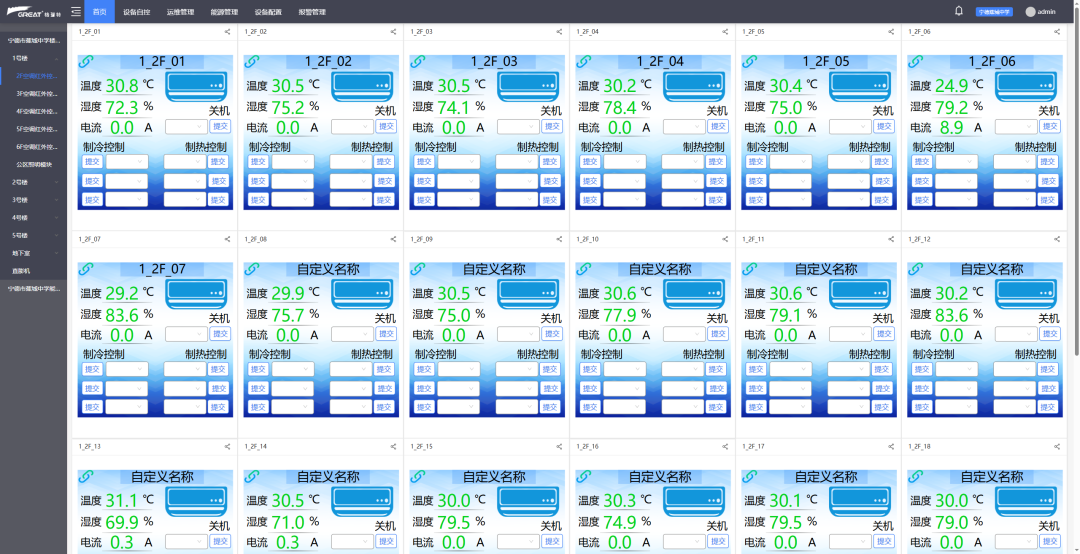Open the notification bell

(959, 11)
